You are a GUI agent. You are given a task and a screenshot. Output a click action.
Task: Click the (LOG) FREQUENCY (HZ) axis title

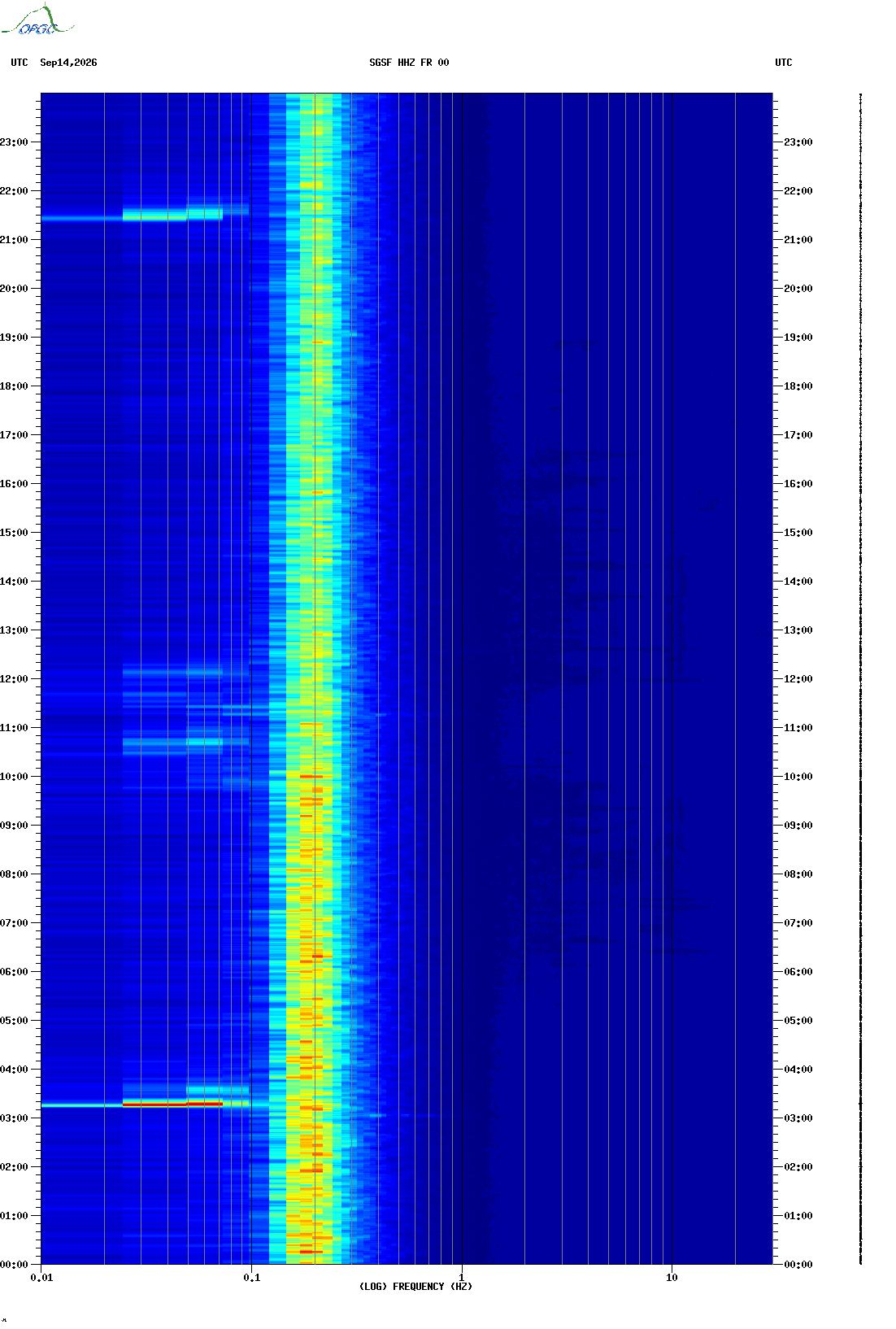coord(415,1287)
